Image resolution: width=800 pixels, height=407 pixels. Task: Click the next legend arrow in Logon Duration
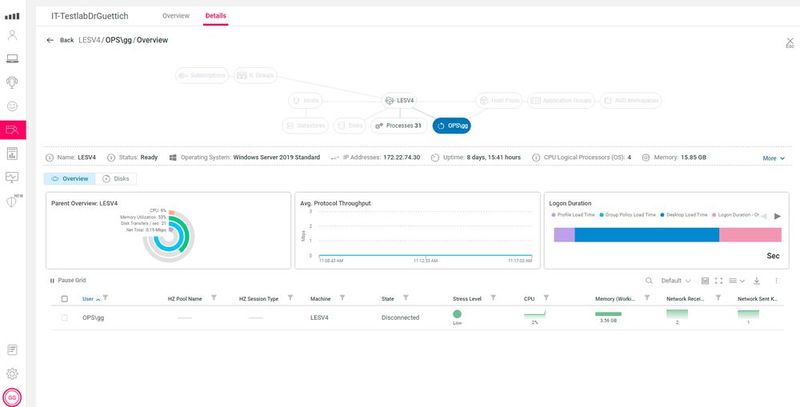point(778,216)
